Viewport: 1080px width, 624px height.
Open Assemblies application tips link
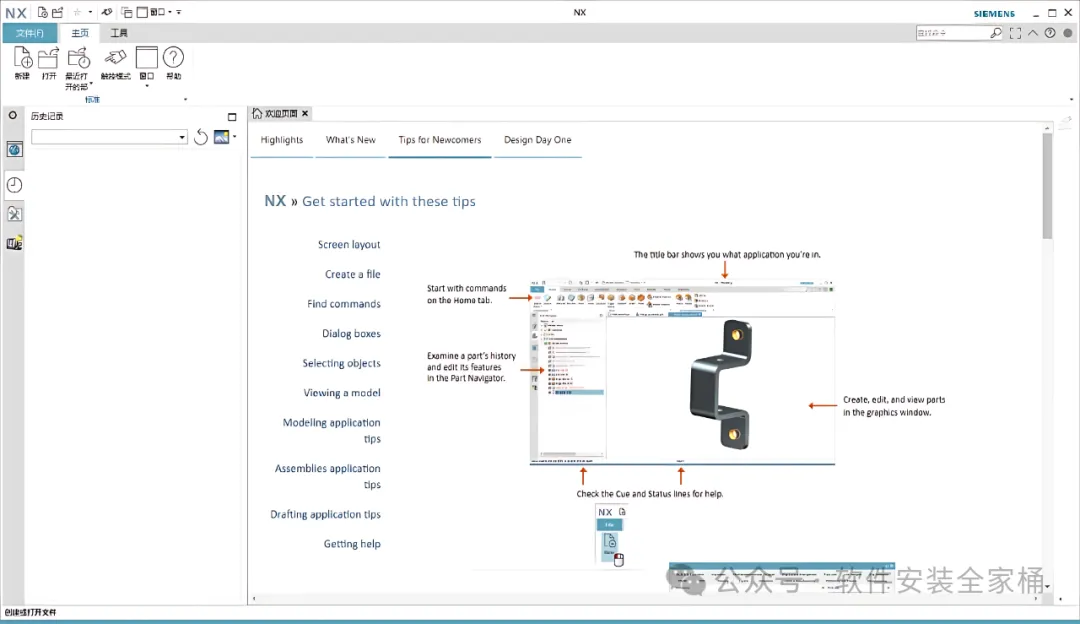tap(327, 476)
